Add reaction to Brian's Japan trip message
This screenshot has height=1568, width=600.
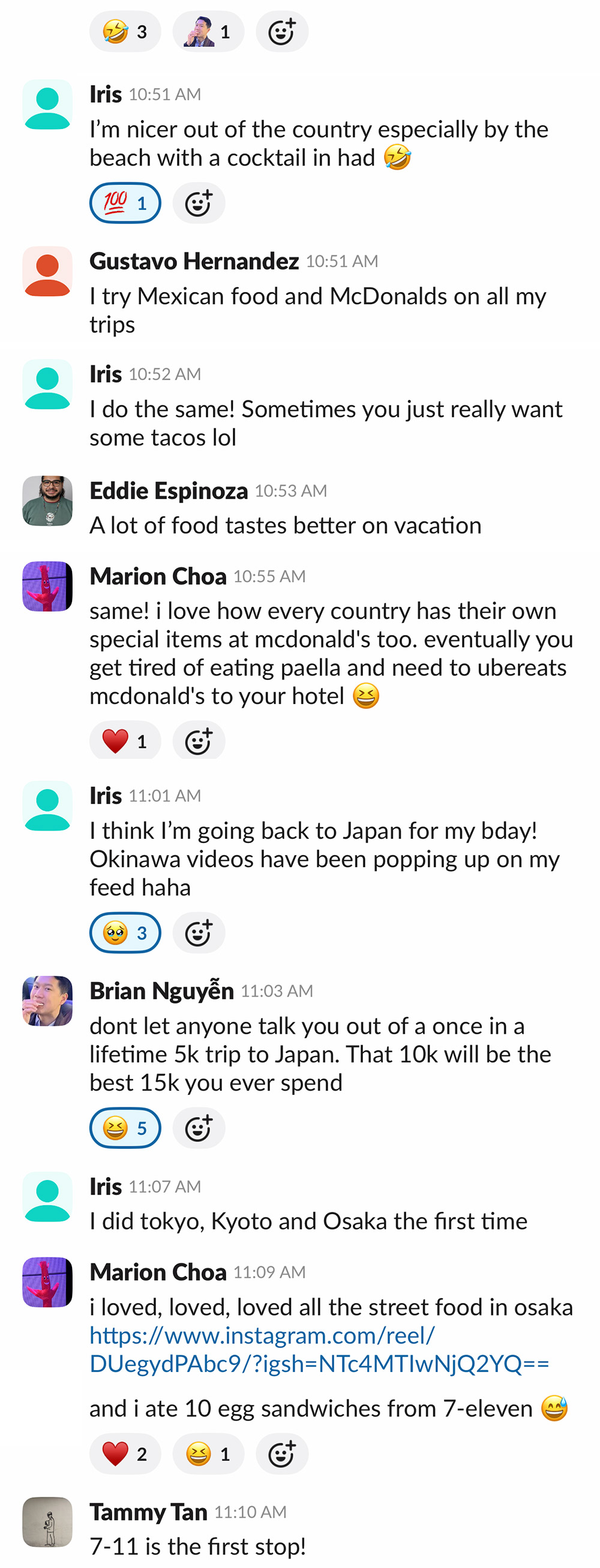[199, 1128]
